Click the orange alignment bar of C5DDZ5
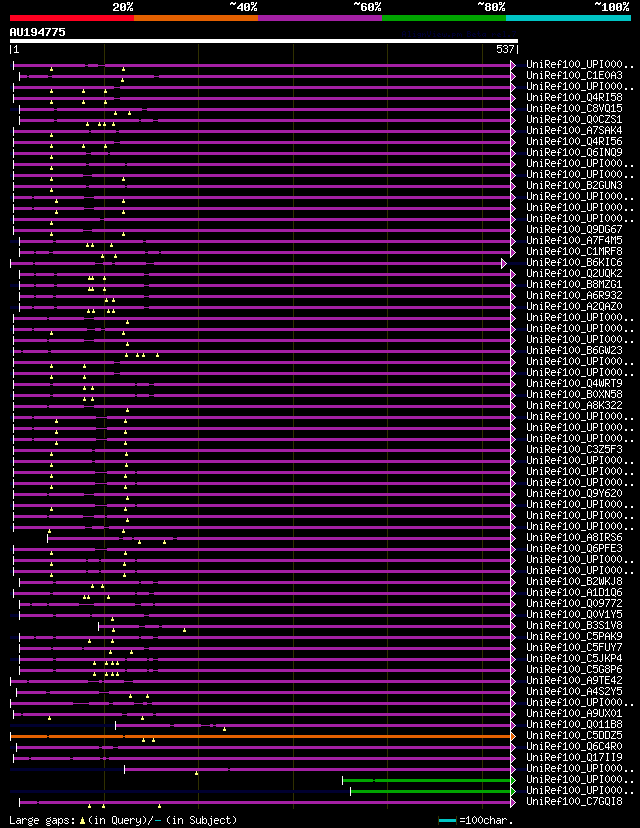Image resolution: width=640 pixels, height=828 pixels. click(x=261, y=736)
